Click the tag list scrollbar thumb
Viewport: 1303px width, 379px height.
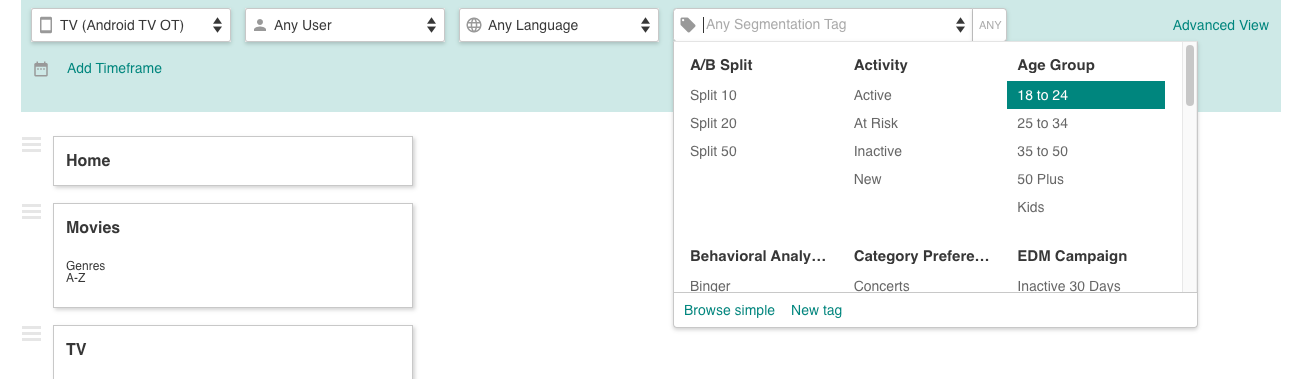1190,75
